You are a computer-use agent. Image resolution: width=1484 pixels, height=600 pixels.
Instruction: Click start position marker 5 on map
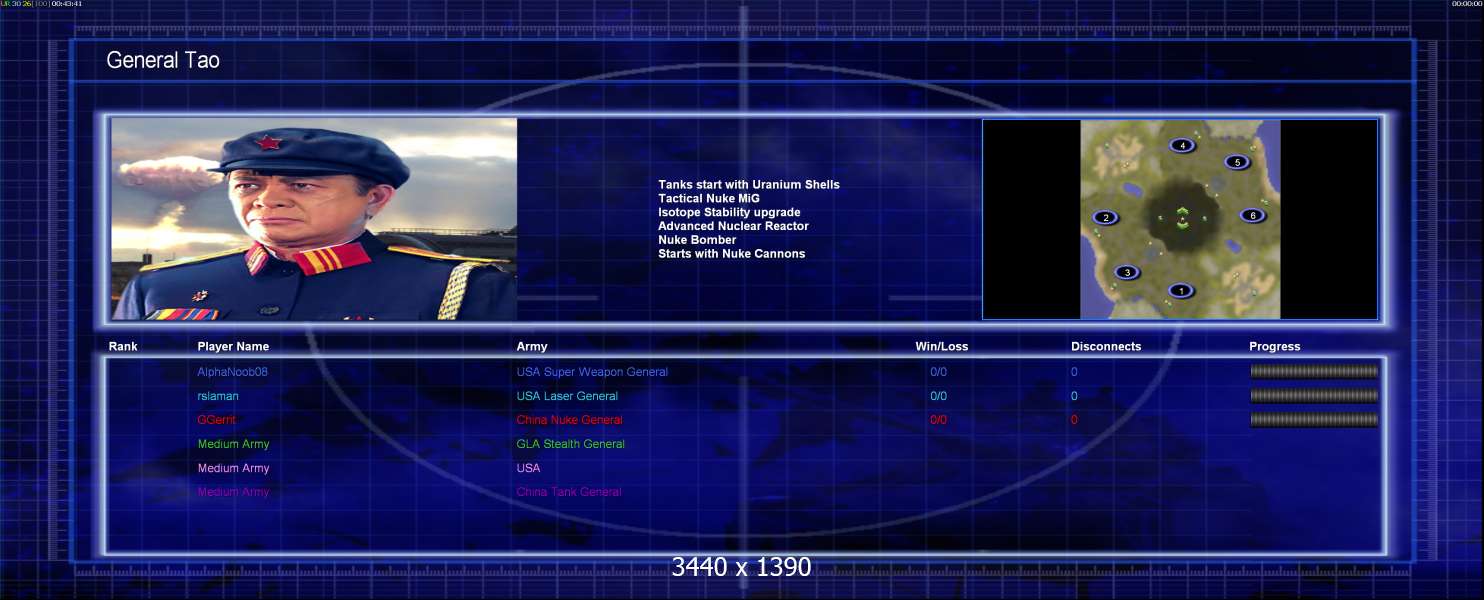[1237, 162]
